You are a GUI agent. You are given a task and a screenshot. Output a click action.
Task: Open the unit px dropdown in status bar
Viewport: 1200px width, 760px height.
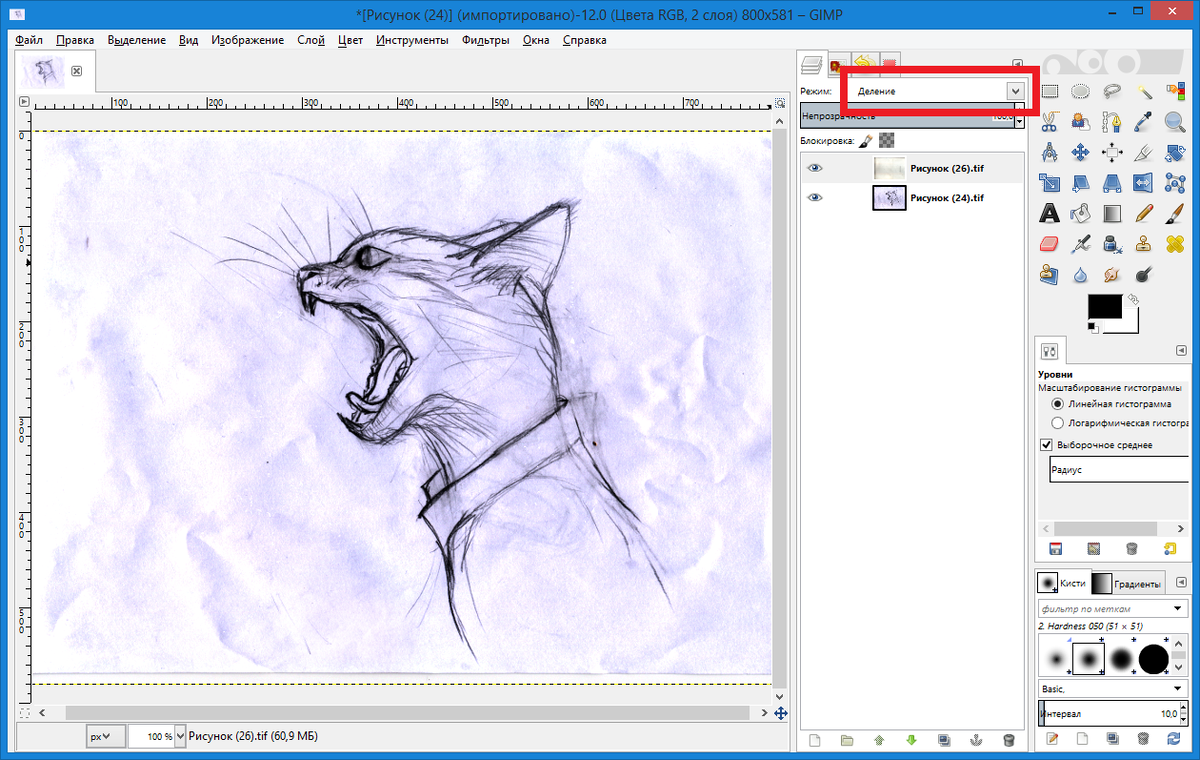click(x=105, y=736)
